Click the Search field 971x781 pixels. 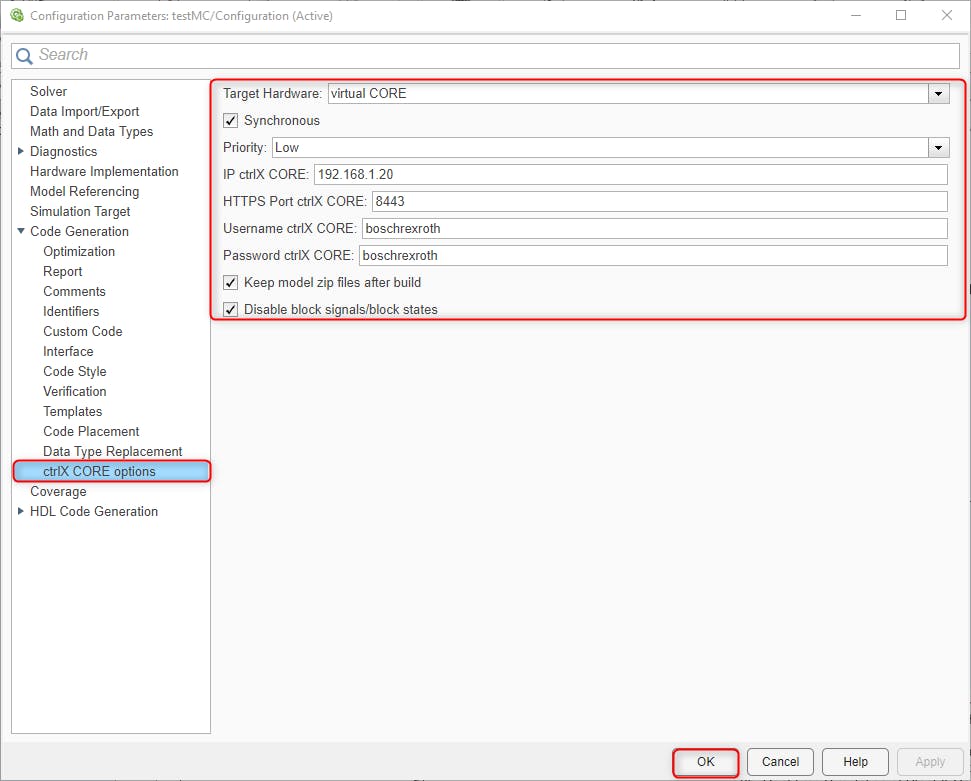[x=486, y=56]
